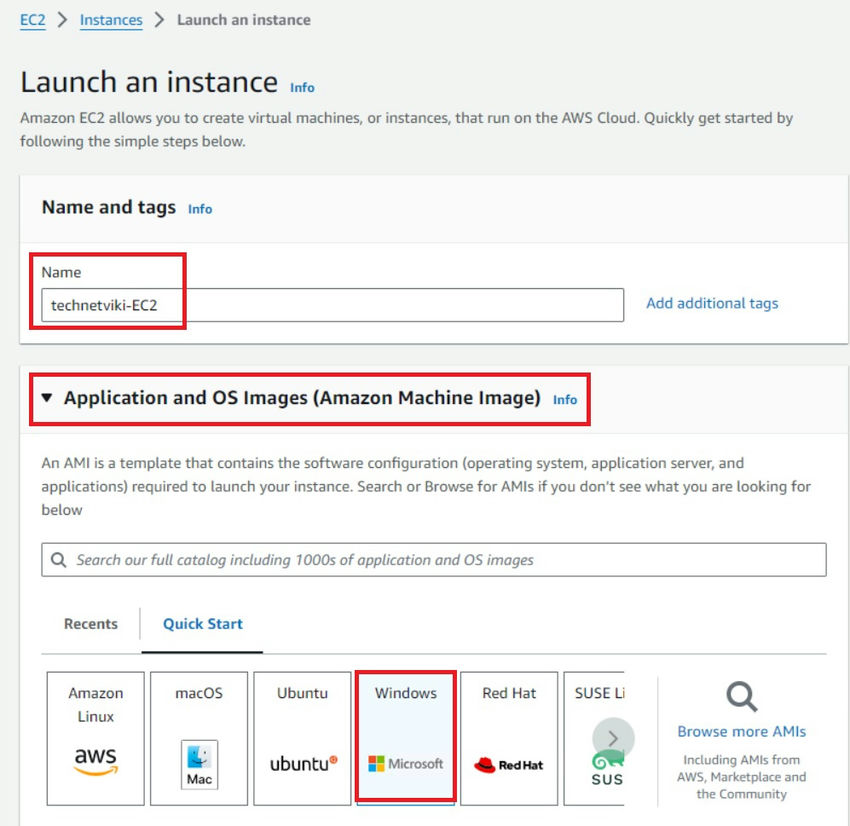Screen dimensions: 850x826
Task: Click Info beside Amazon Machine Image heading
Action: click(x=565, y=399)
